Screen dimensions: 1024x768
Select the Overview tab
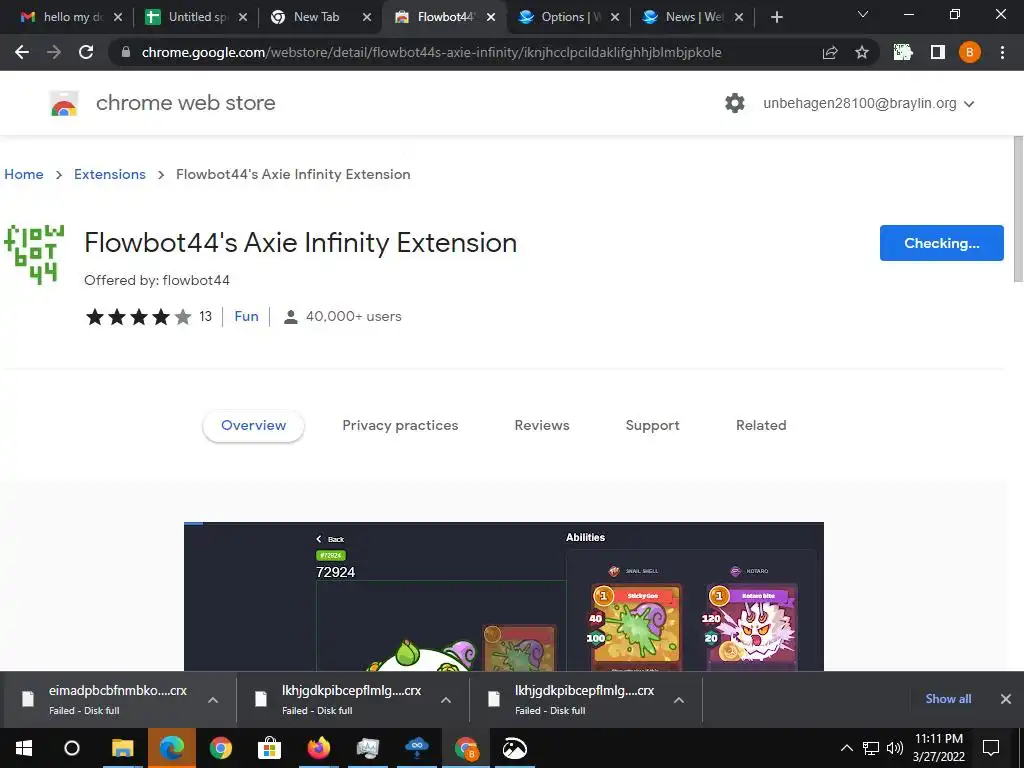point(253,426)
